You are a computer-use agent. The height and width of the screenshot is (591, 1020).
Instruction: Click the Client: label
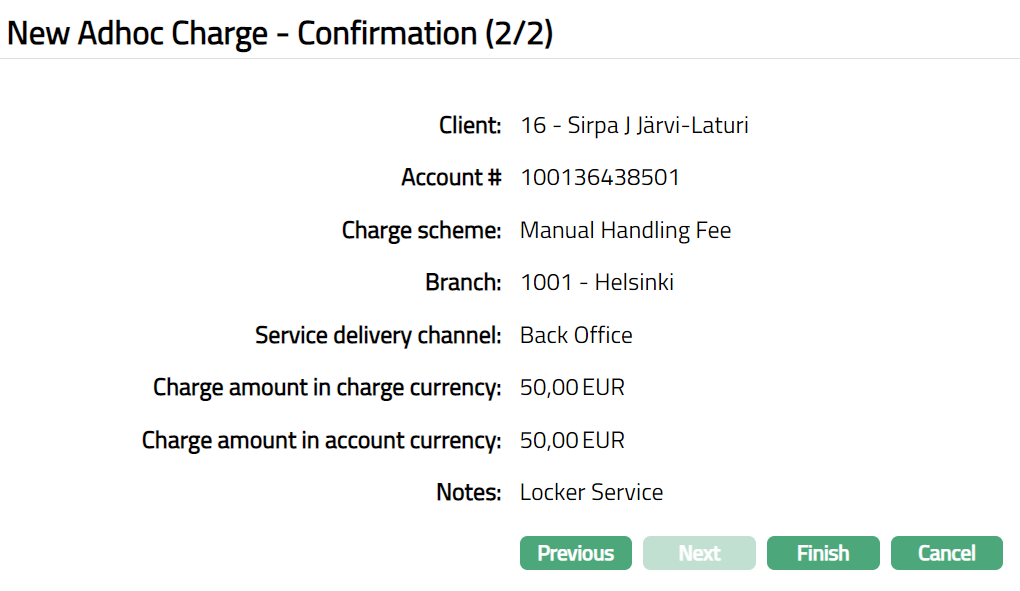coord(470,125)
